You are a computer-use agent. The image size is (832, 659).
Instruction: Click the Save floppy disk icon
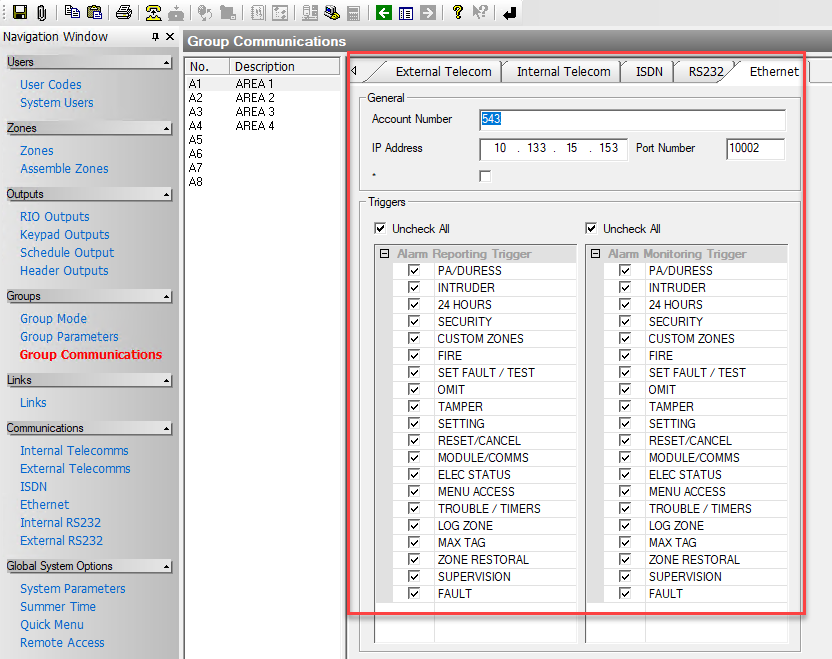pyautogui.click(x=19, y=12)
